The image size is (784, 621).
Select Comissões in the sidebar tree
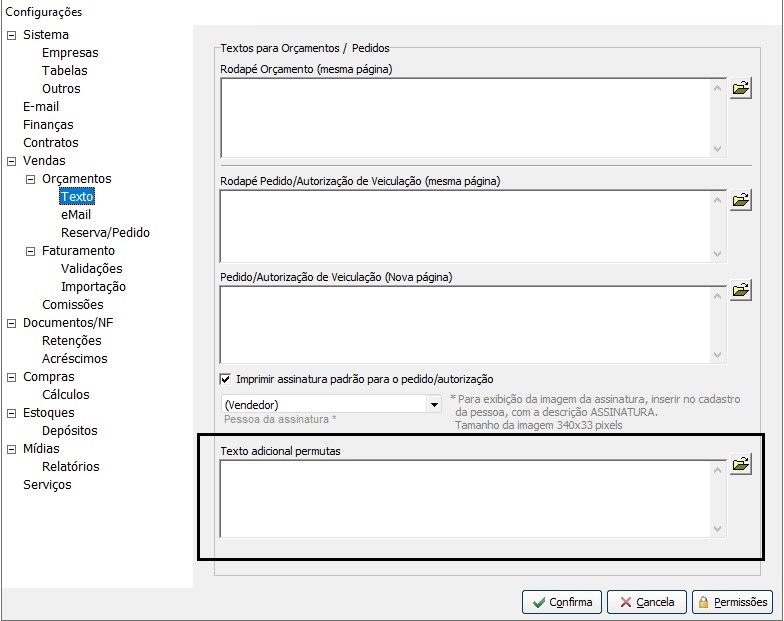[72, 305]
